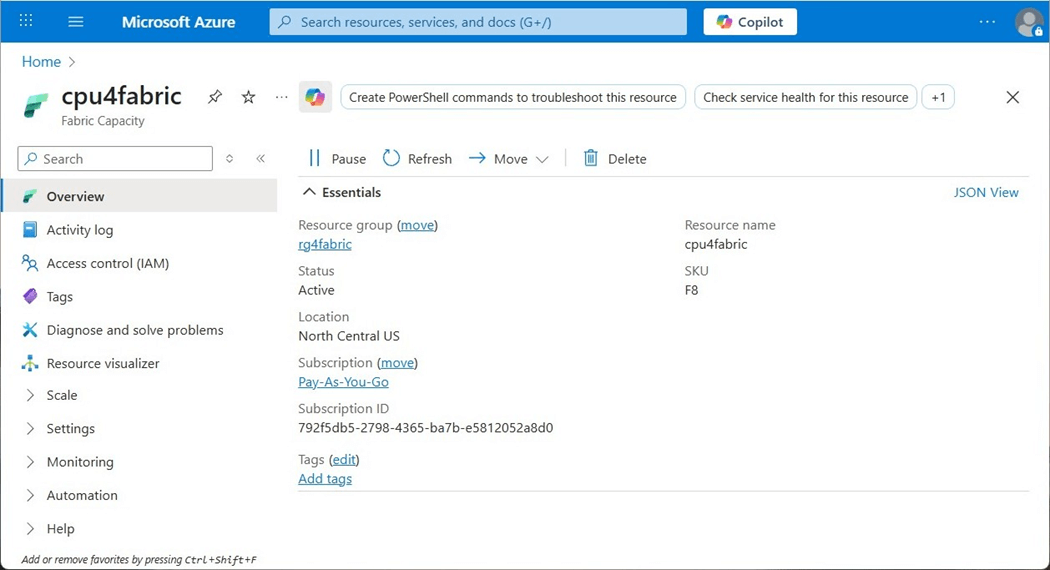The height and width of the screenshot is (570, 1050).
Task: Refresh the resource overview
Action: pyautogui.click(x=418, y=159)
